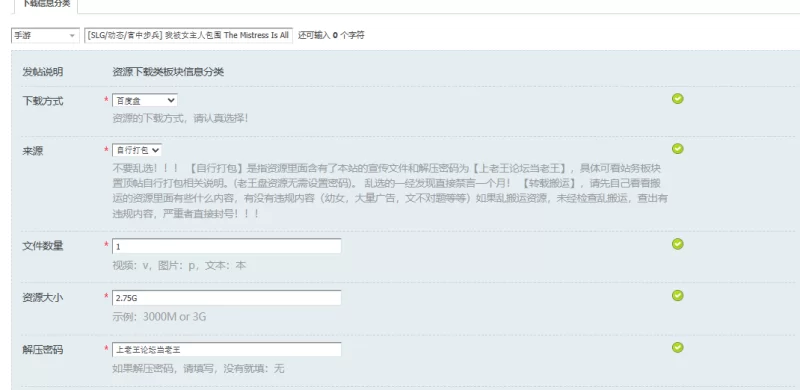Click the 资源下载类板块信息分类 text
The image size is (800, 390).
click(168, 72)
